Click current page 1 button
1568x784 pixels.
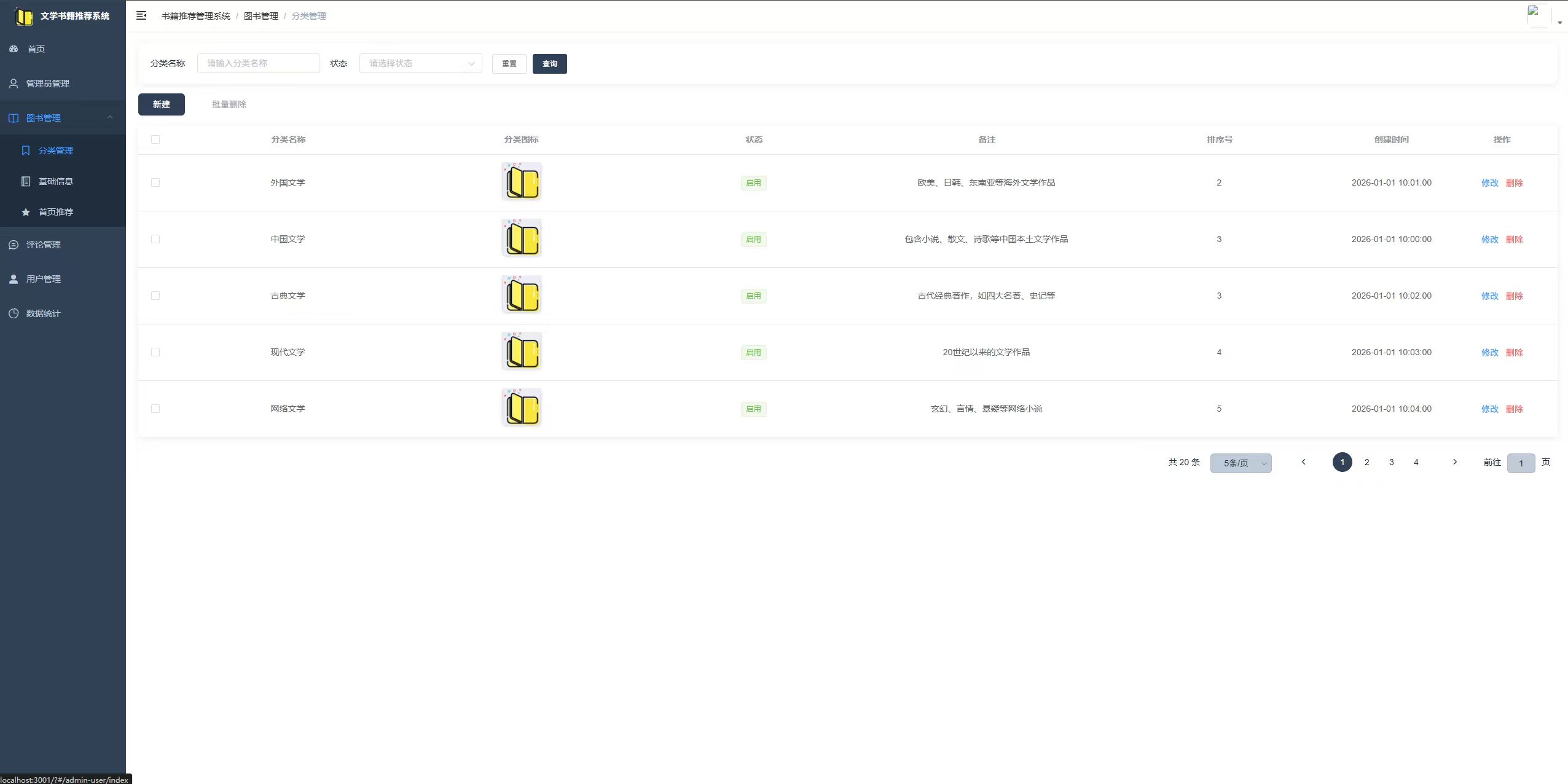pyautogui.click(x=1343, y=462)
